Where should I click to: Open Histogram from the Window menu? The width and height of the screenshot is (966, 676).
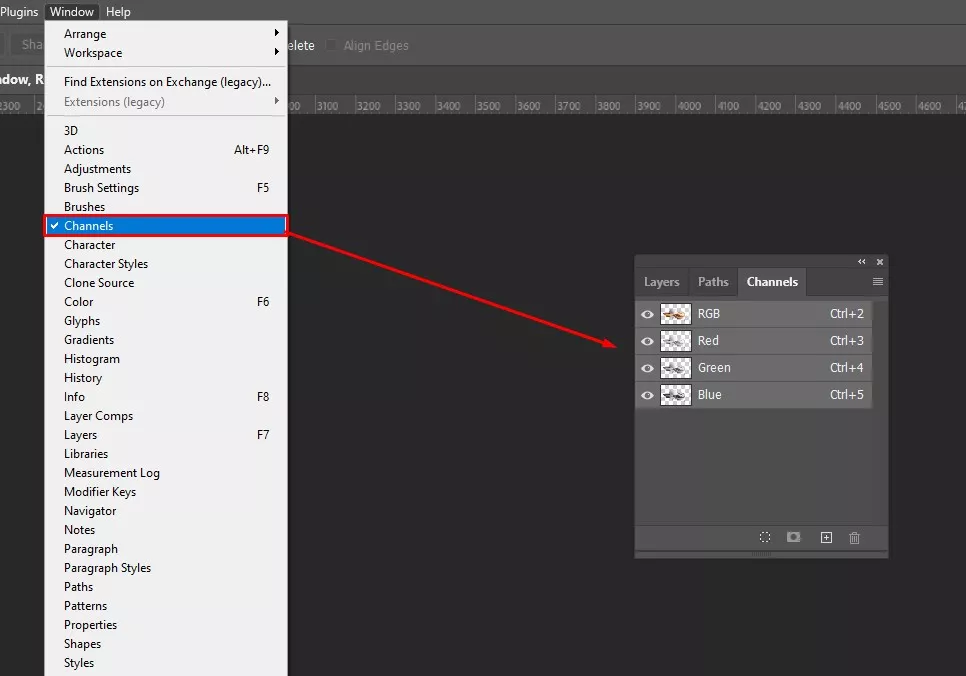click(92, 359)
